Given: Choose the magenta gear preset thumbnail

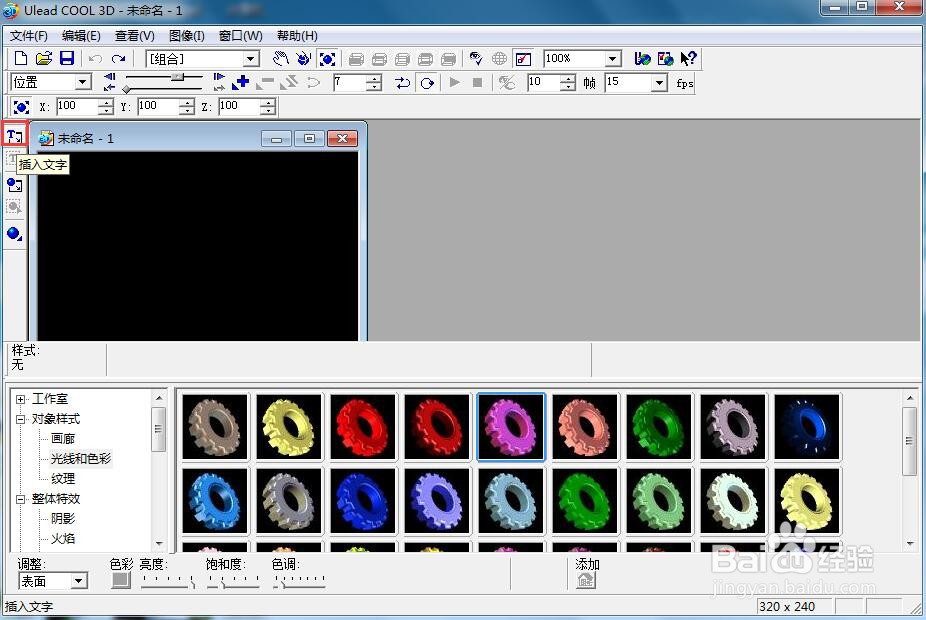Looking at the screenshot, I should [x=511, y=427].
